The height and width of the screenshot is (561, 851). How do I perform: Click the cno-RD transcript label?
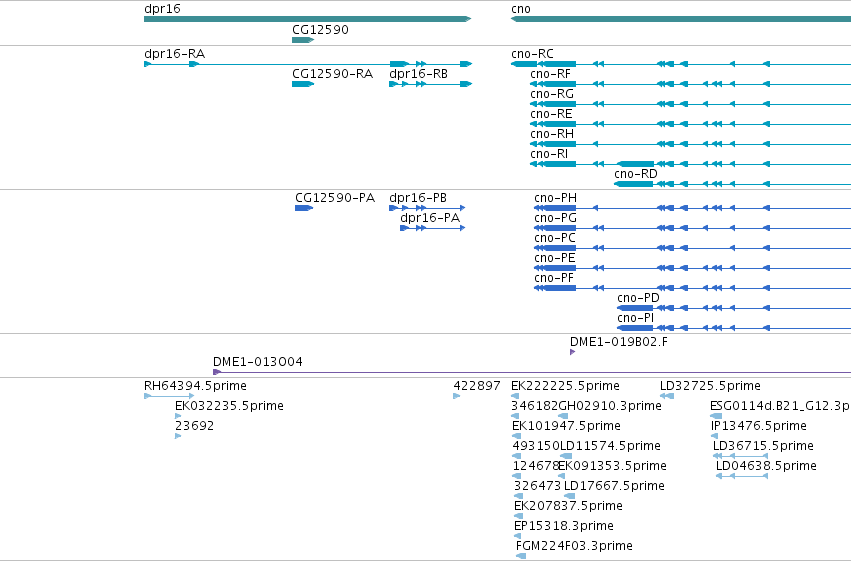[x=636, y=174]
